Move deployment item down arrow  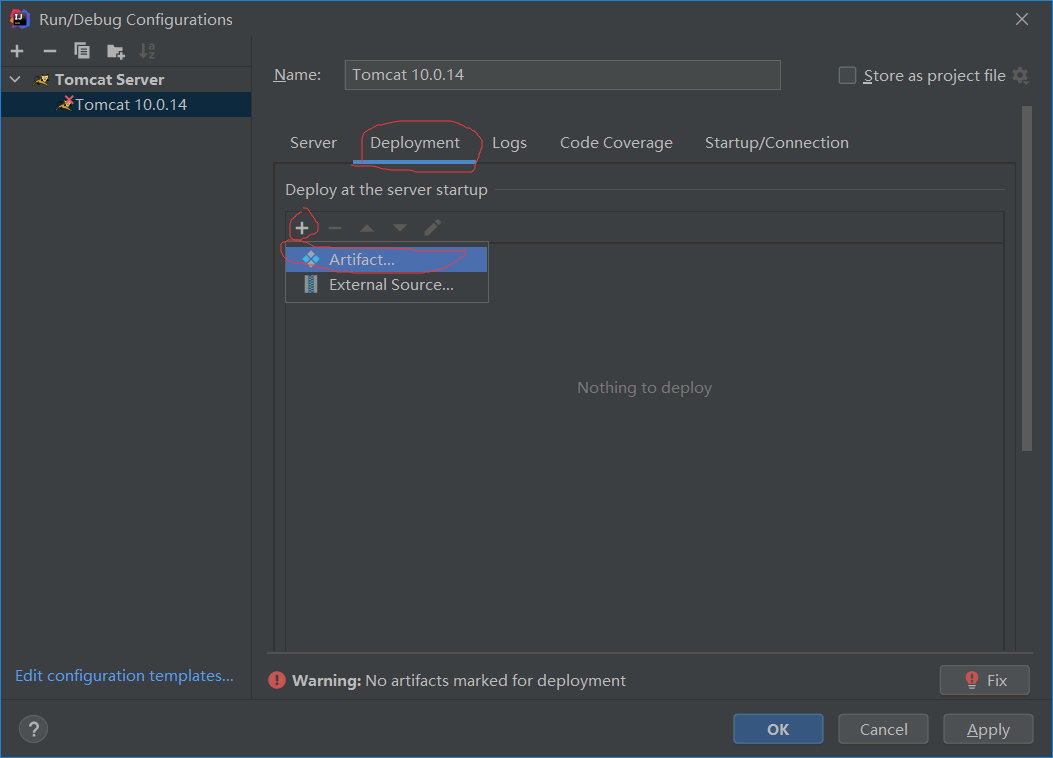(400, 228)
